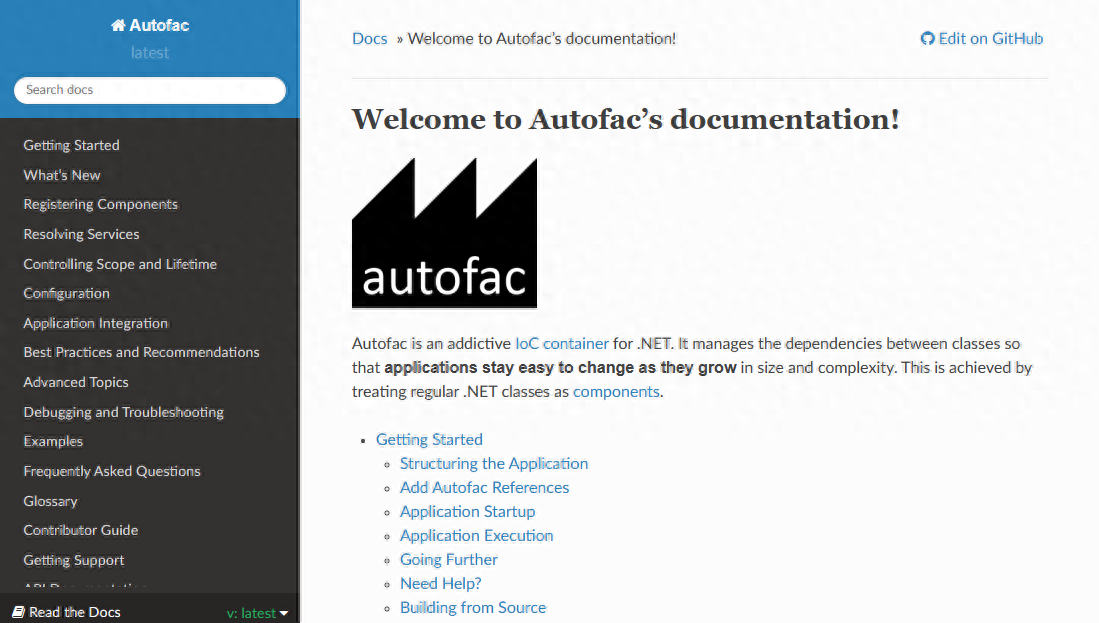The image size is (1099, 623).
Task: Click the Welcome to Autofac's documentation! heading
Action: pyautogui.click(x=625, y=119)
